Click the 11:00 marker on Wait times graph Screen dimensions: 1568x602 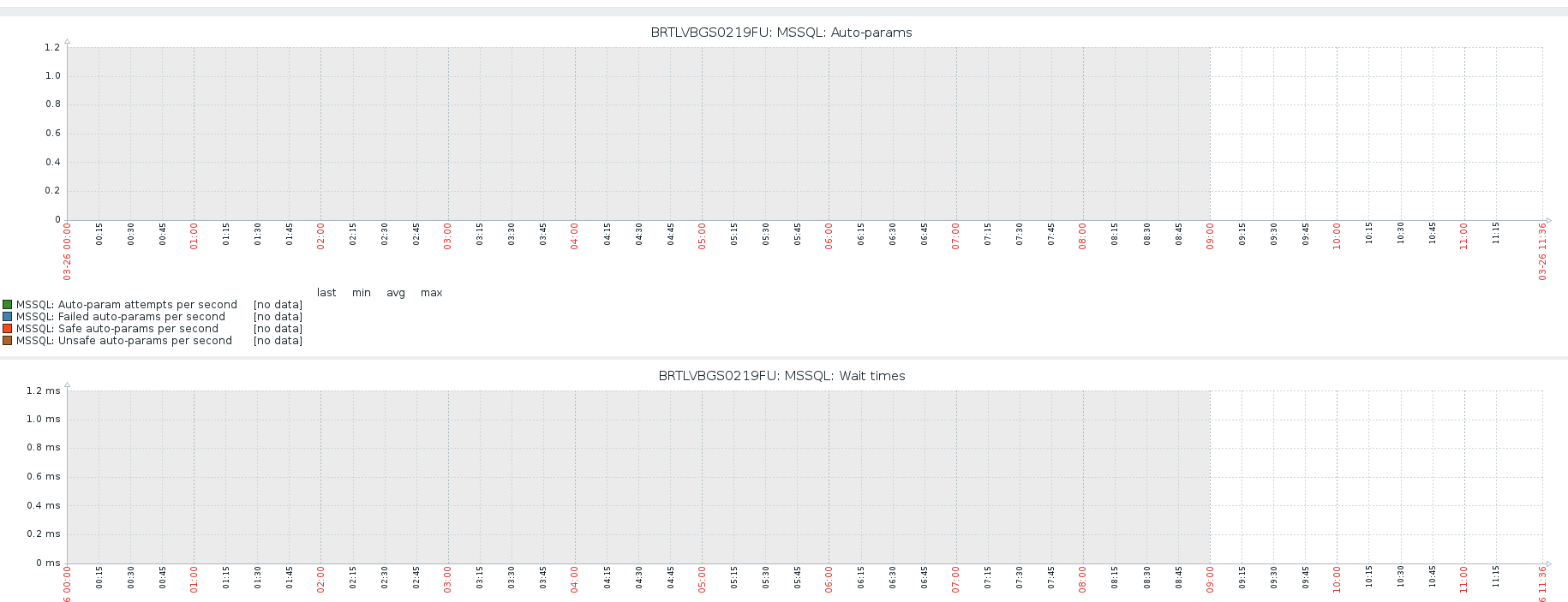(x=1463, y=580)
